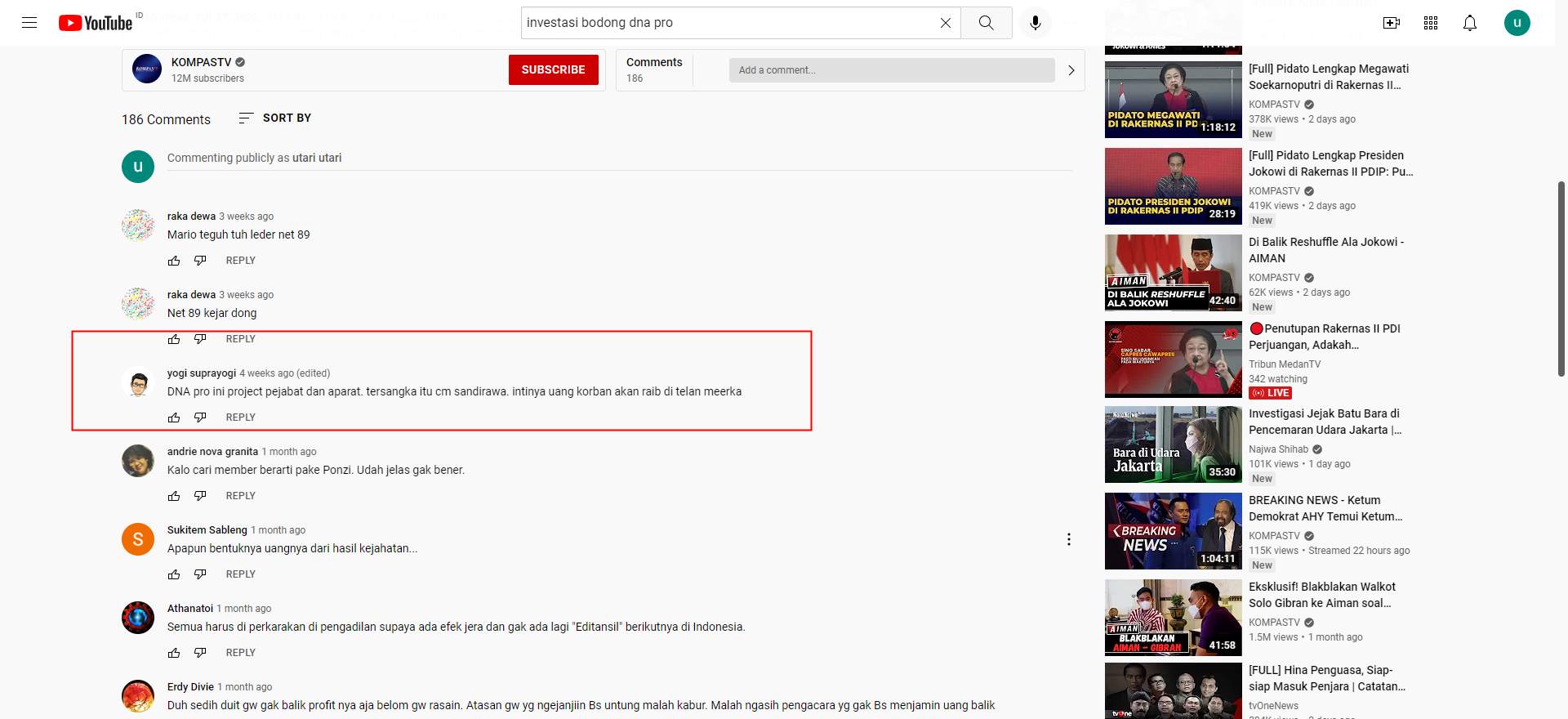Play Di Balik Reshuffle Ala Jokowi thumbnail
The height and width of the screenshot is (719, 1568).
1174,273
